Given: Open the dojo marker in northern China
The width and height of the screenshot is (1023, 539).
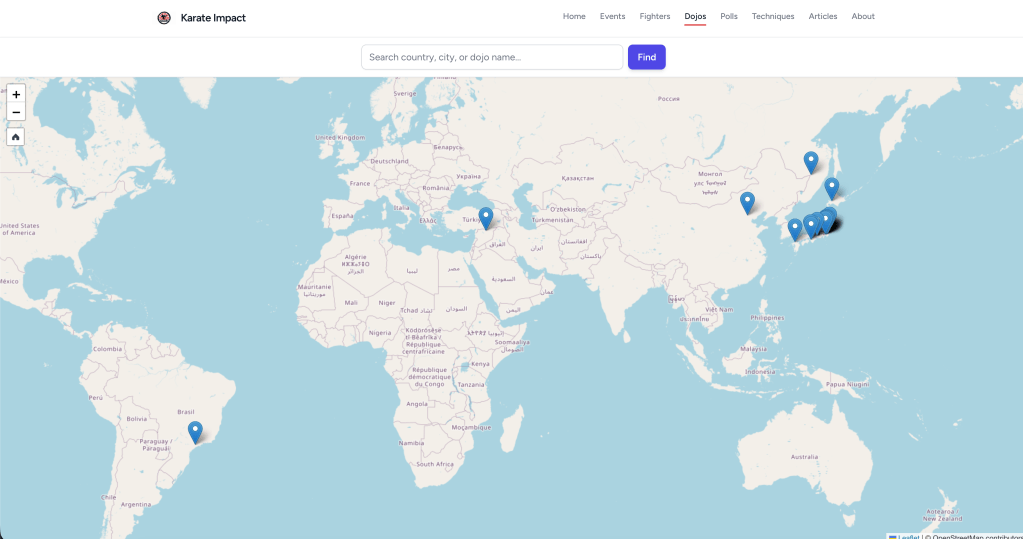Looking at the screenshot, I should click(x=747, y=202).
